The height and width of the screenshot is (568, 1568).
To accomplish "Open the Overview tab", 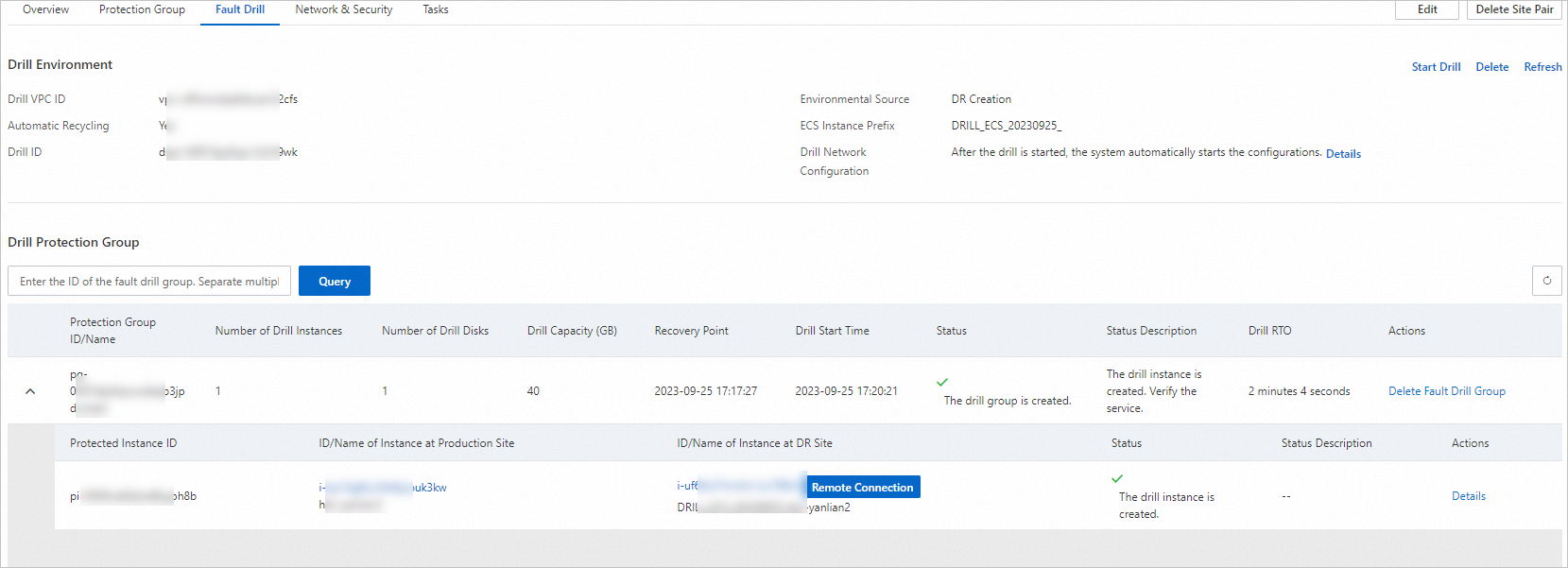I will tap(45, 9).
